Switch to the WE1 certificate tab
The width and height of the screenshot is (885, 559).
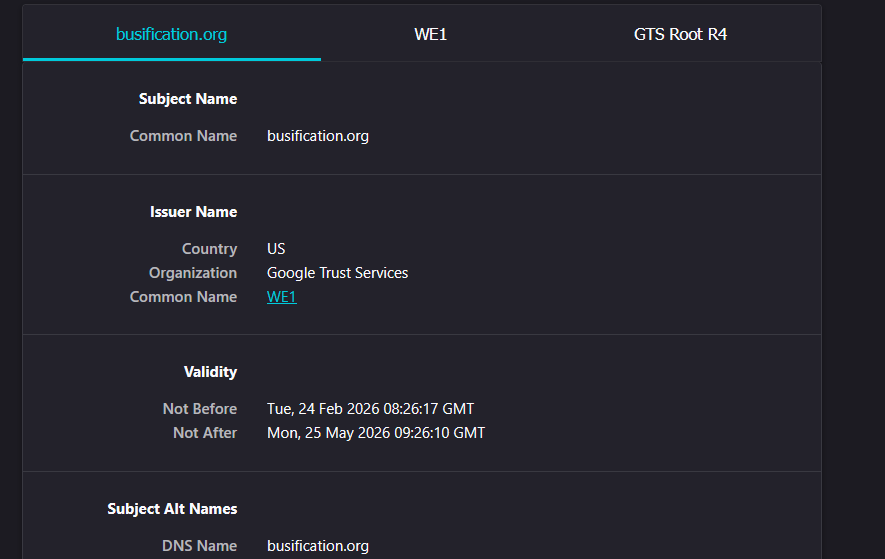click(x=431, y=34)
